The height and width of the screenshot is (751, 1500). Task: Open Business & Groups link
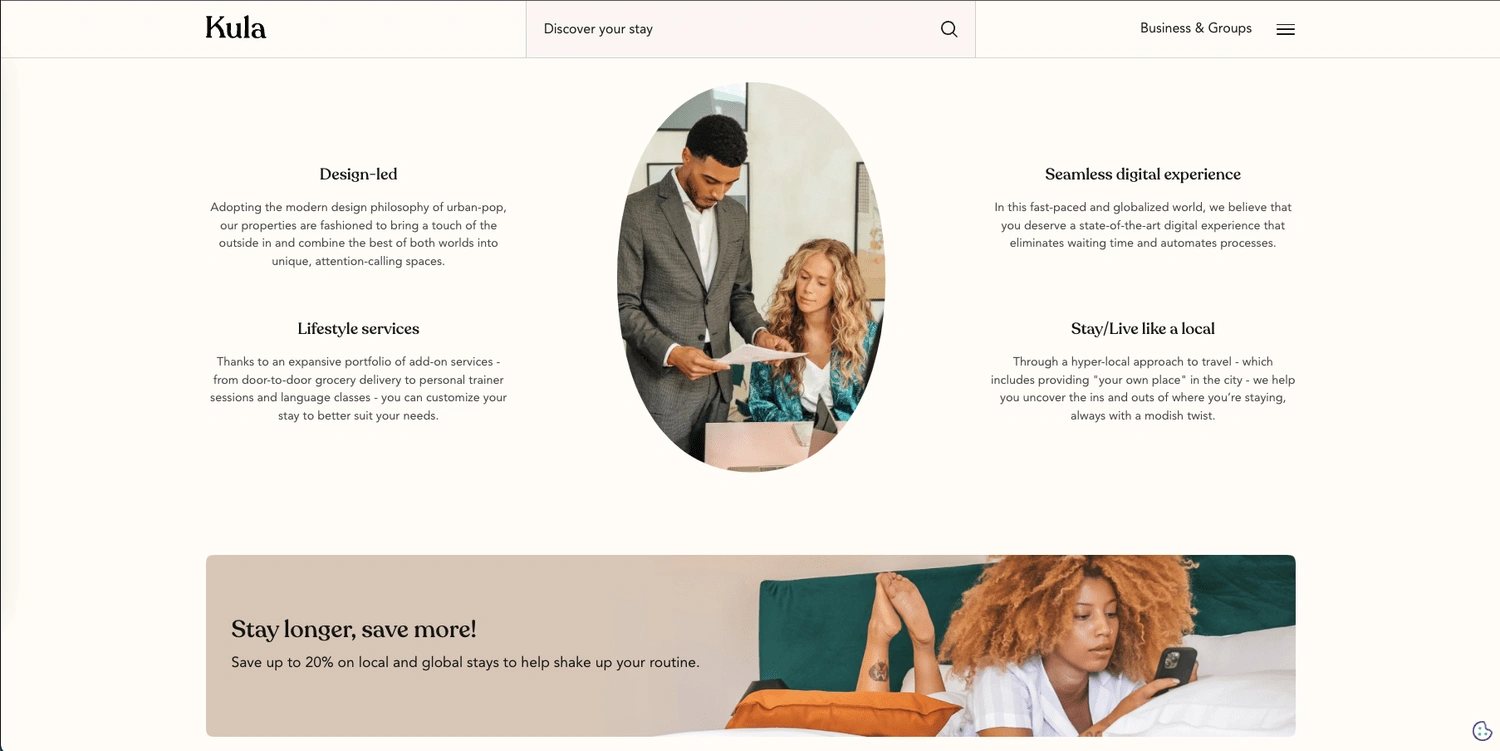pyautogui.click(x=1196, y=28)
